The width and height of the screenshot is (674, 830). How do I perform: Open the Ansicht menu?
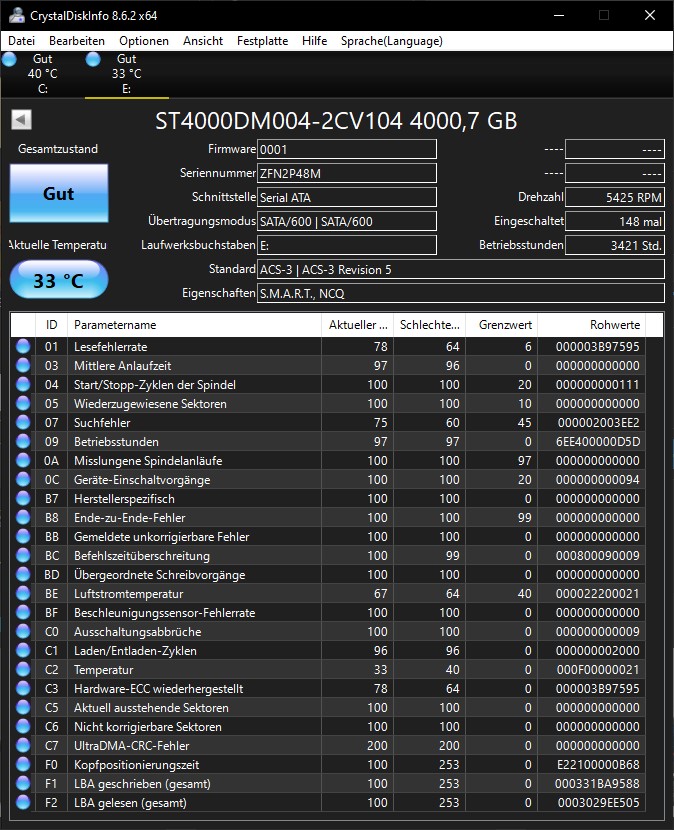[x=203, y=41]
